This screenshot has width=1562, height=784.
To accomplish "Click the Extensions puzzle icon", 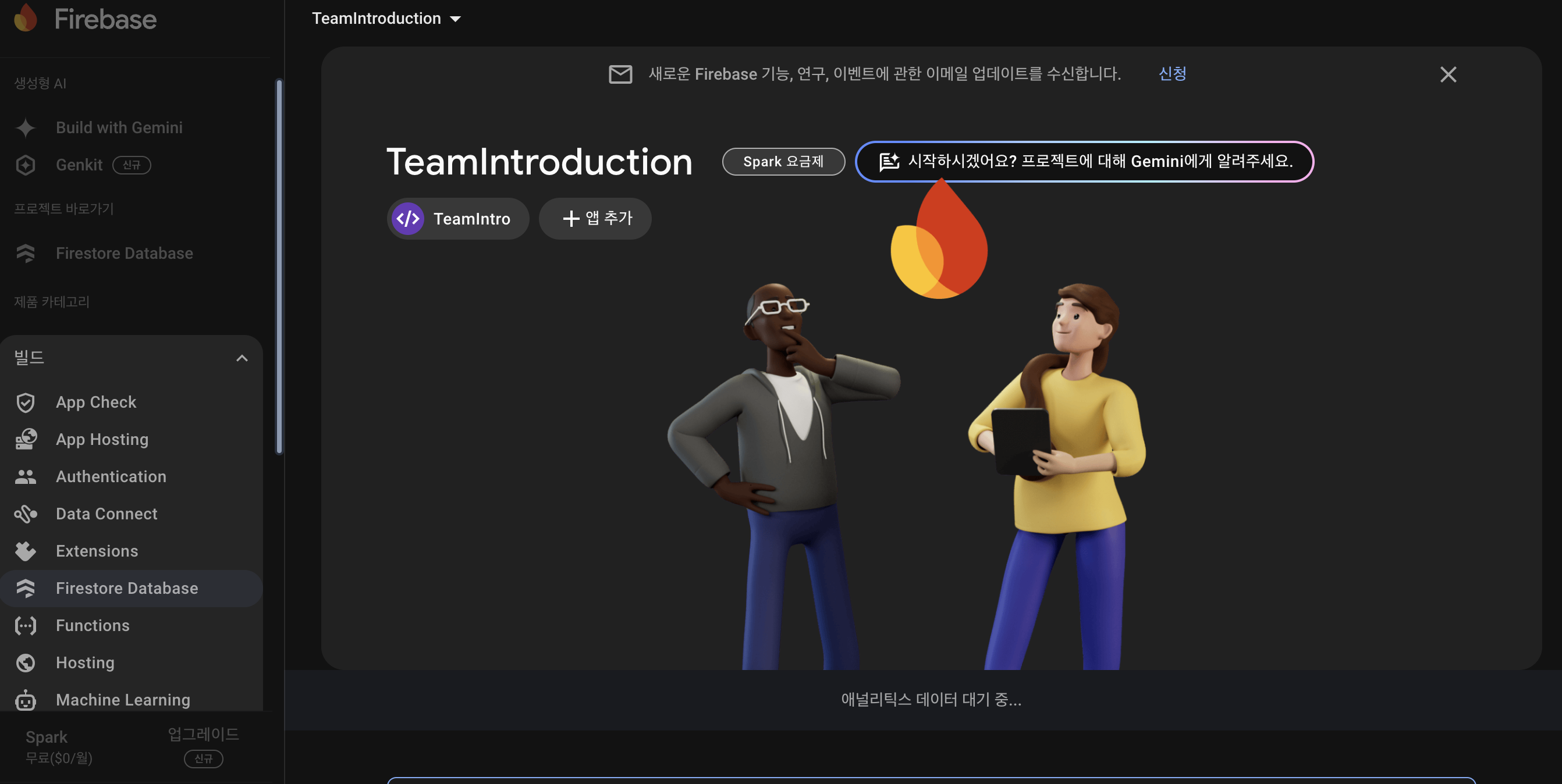I will 26,551.
